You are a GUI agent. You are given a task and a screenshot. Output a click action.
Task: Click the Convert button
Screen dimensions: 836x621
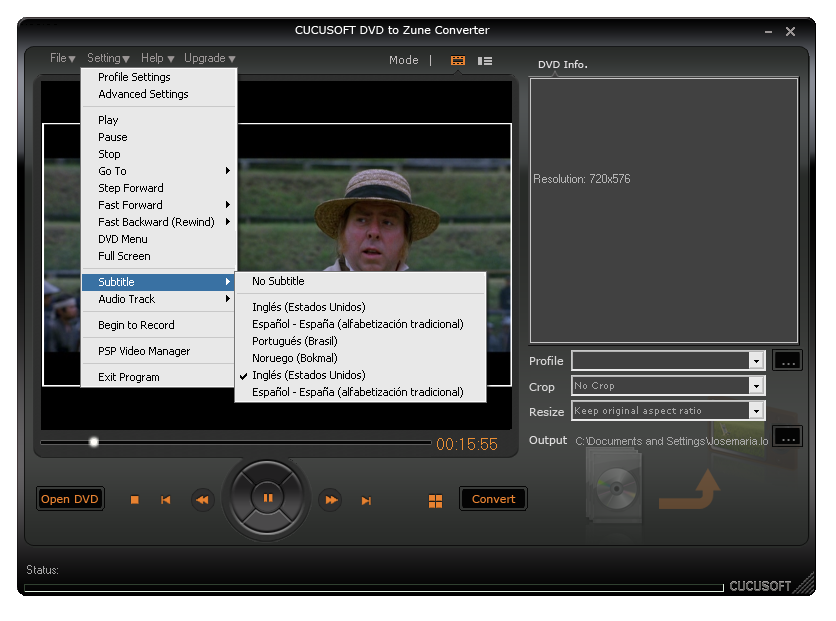pyautogui.click(x=493, y=499)
